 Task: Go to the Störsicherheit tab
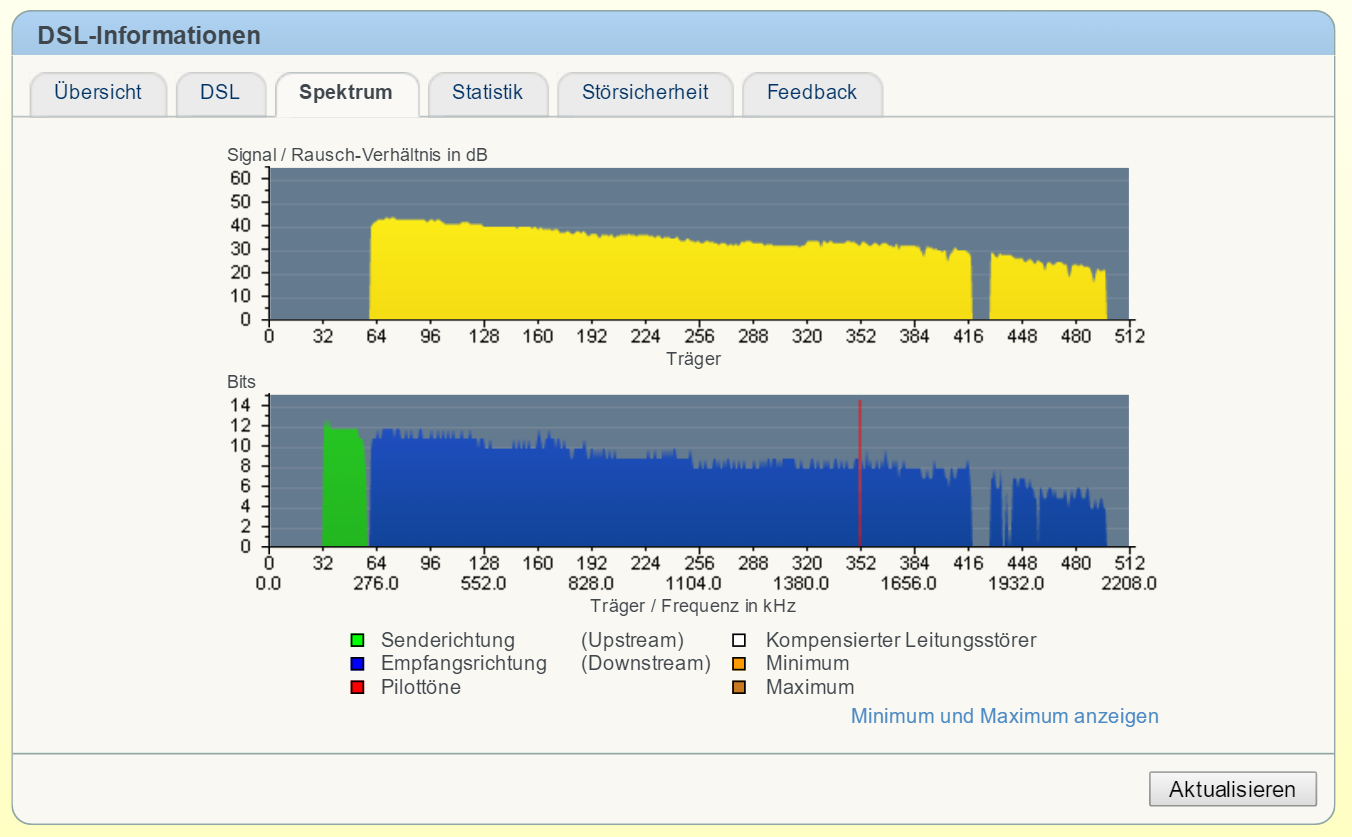pos(645,93)
